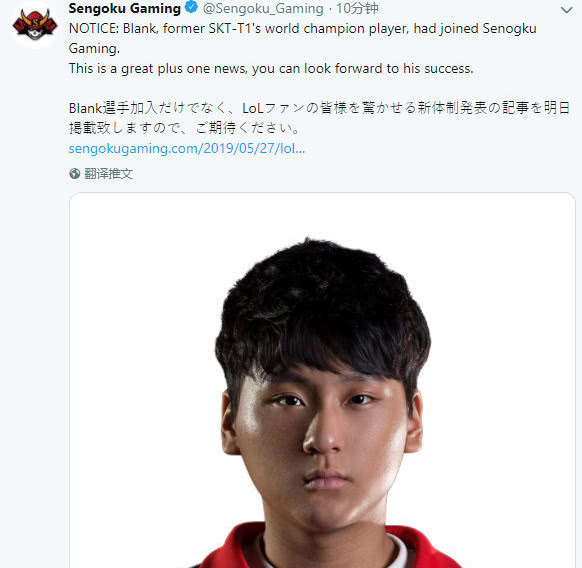
Task: Click the word 'Gaming.' on the second line
Action: coord(94,49)
